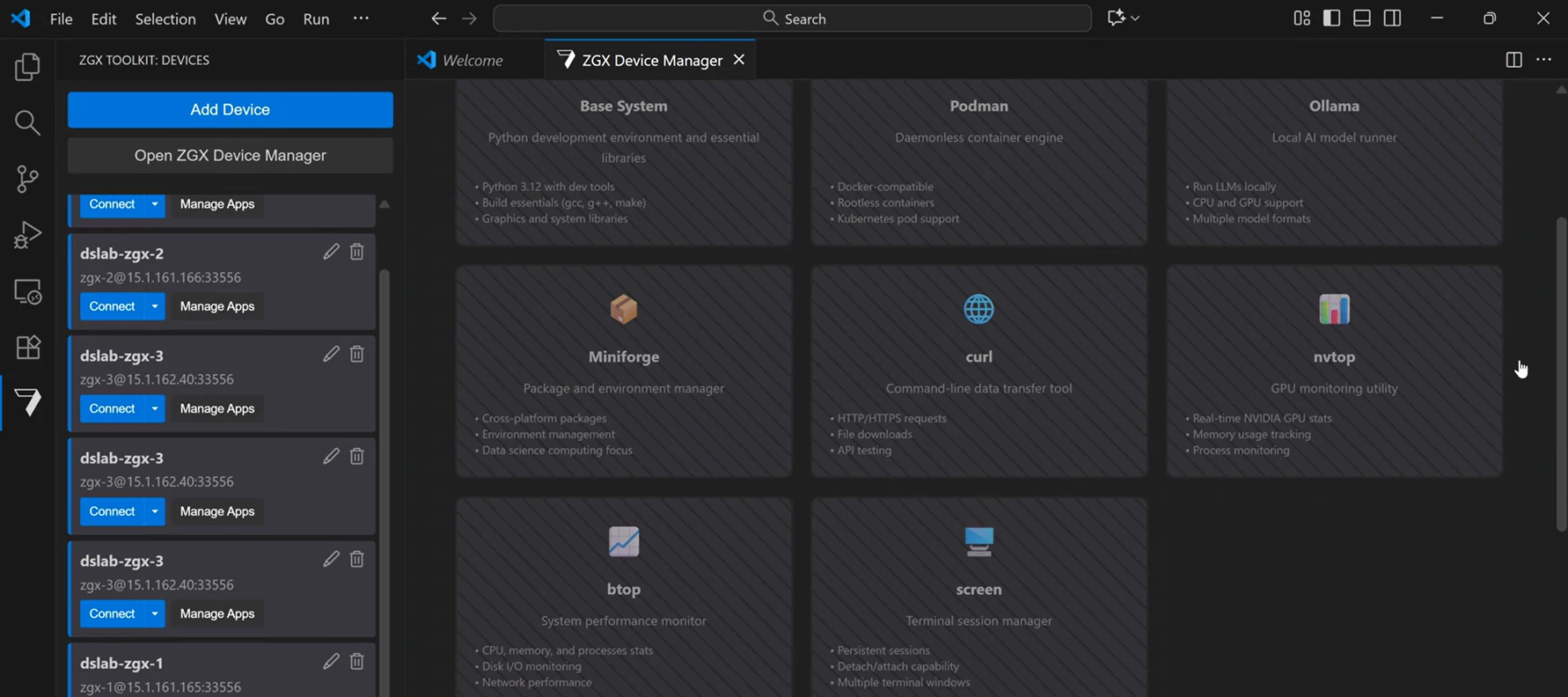This screenshot has height=697, width=1568.
Task: Click 'GPU monitoring utility' description text
Action: 1334,388
